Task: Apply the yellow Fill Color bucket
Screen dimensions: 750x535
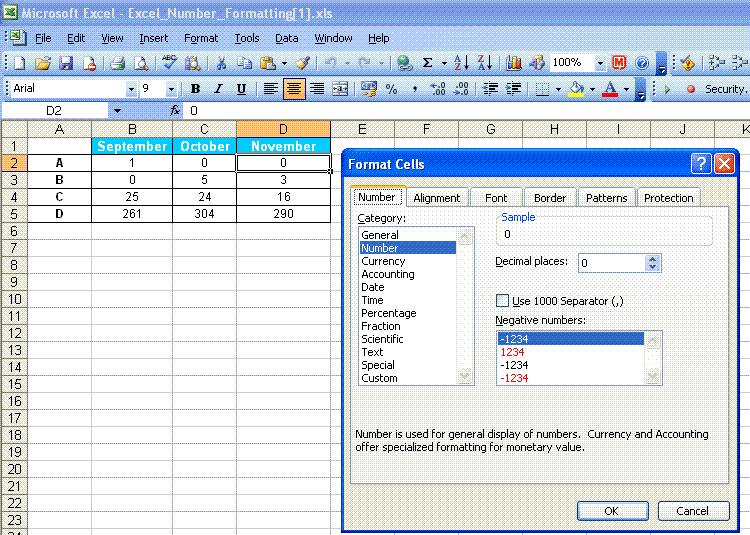Action: click(x=576, y=89)
